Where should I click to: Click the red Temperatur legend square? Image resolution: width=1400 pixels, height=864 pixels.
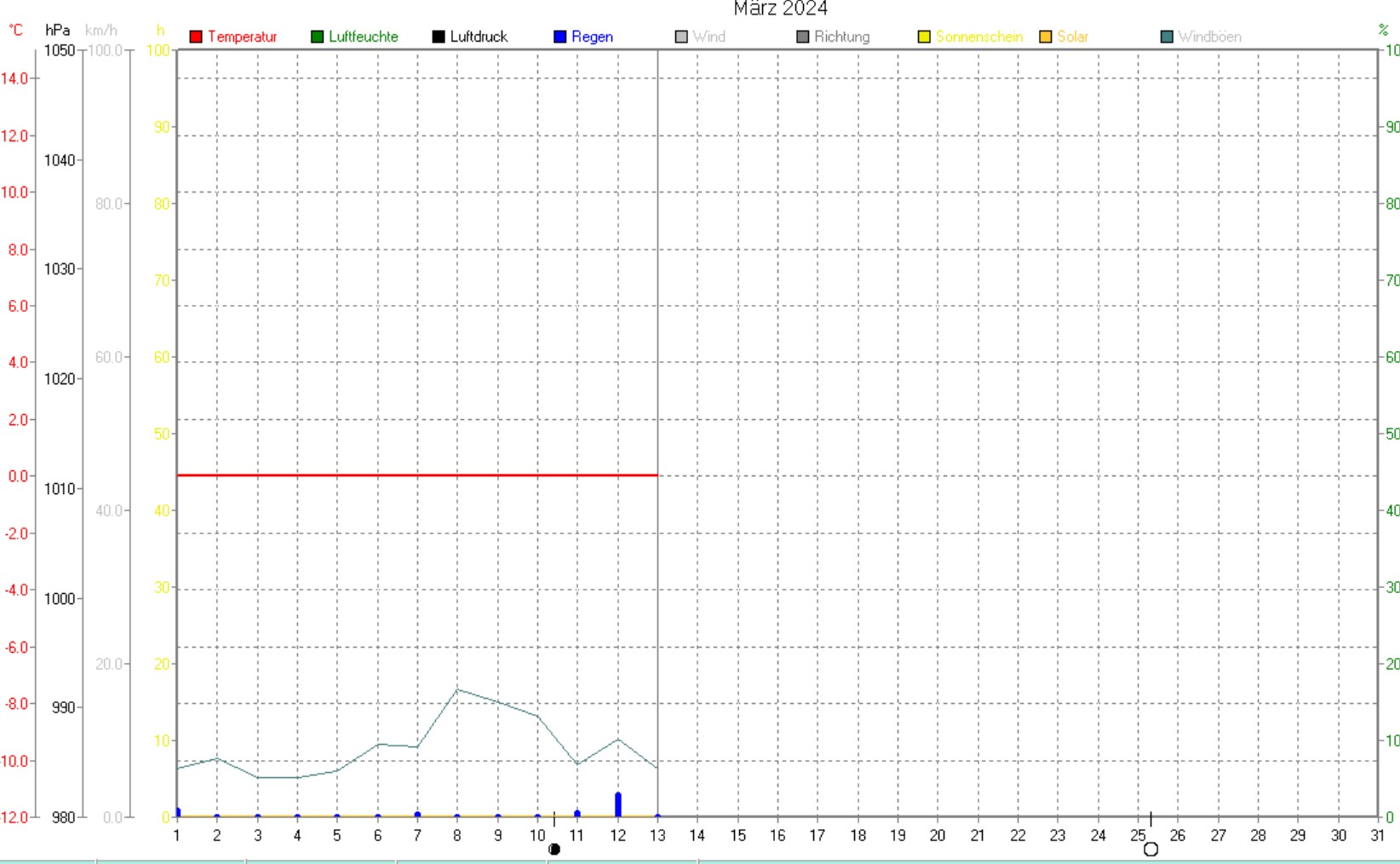coord(196,37)
